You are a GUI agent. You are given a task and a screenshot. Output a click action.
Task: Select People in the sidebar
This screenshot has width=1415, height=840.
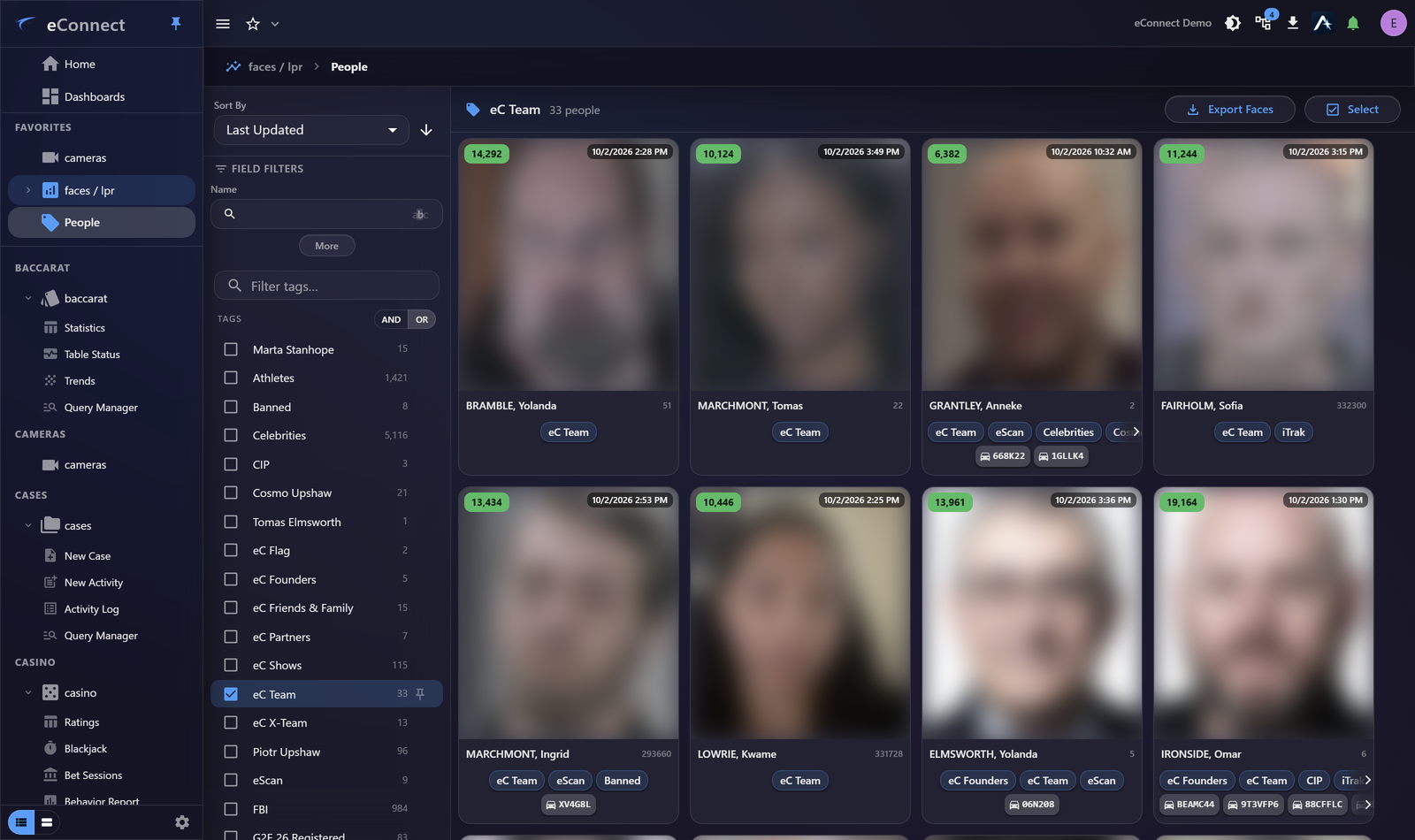(x=102, y=222)
